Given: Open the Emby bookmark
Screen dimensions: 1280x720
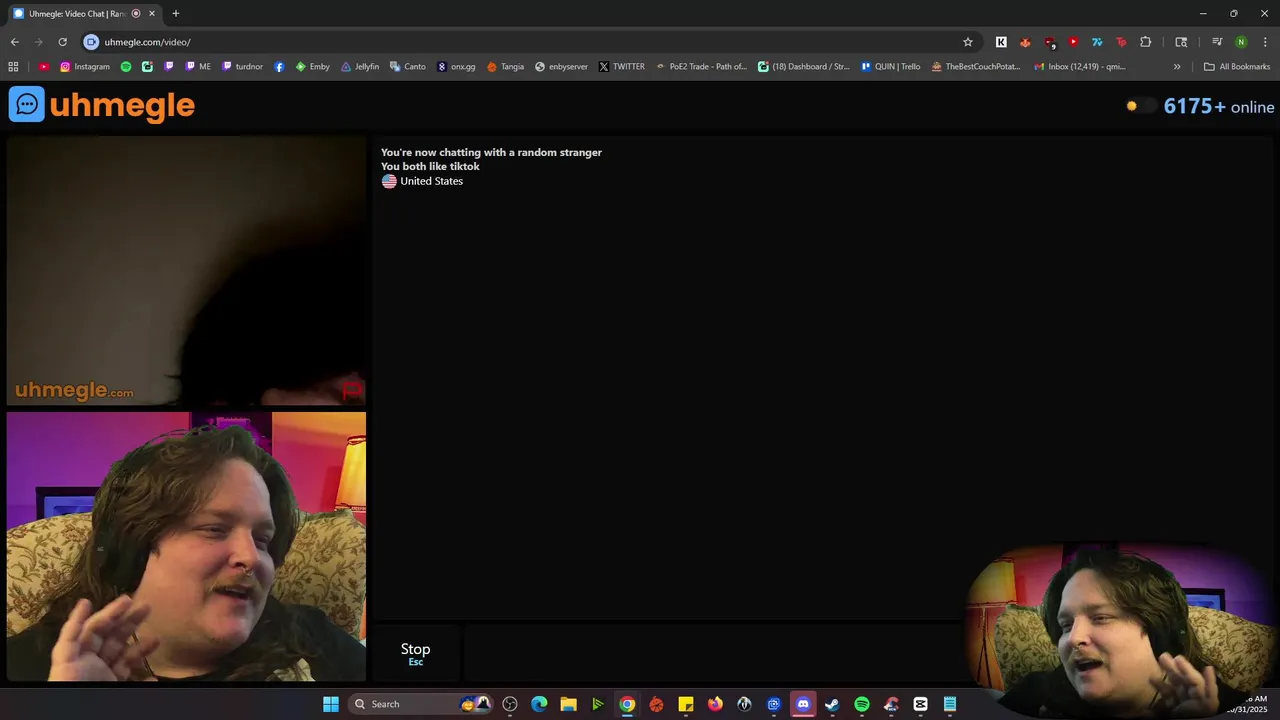Looking at the screenshot, I should (312, 67).
